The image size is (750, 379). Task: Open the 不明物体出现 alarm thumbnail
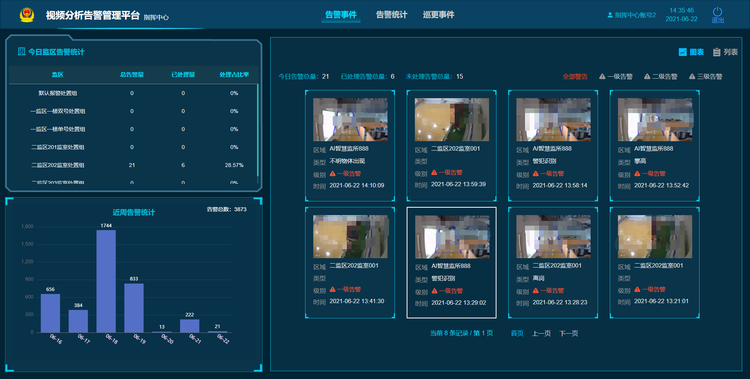(351, 120)
